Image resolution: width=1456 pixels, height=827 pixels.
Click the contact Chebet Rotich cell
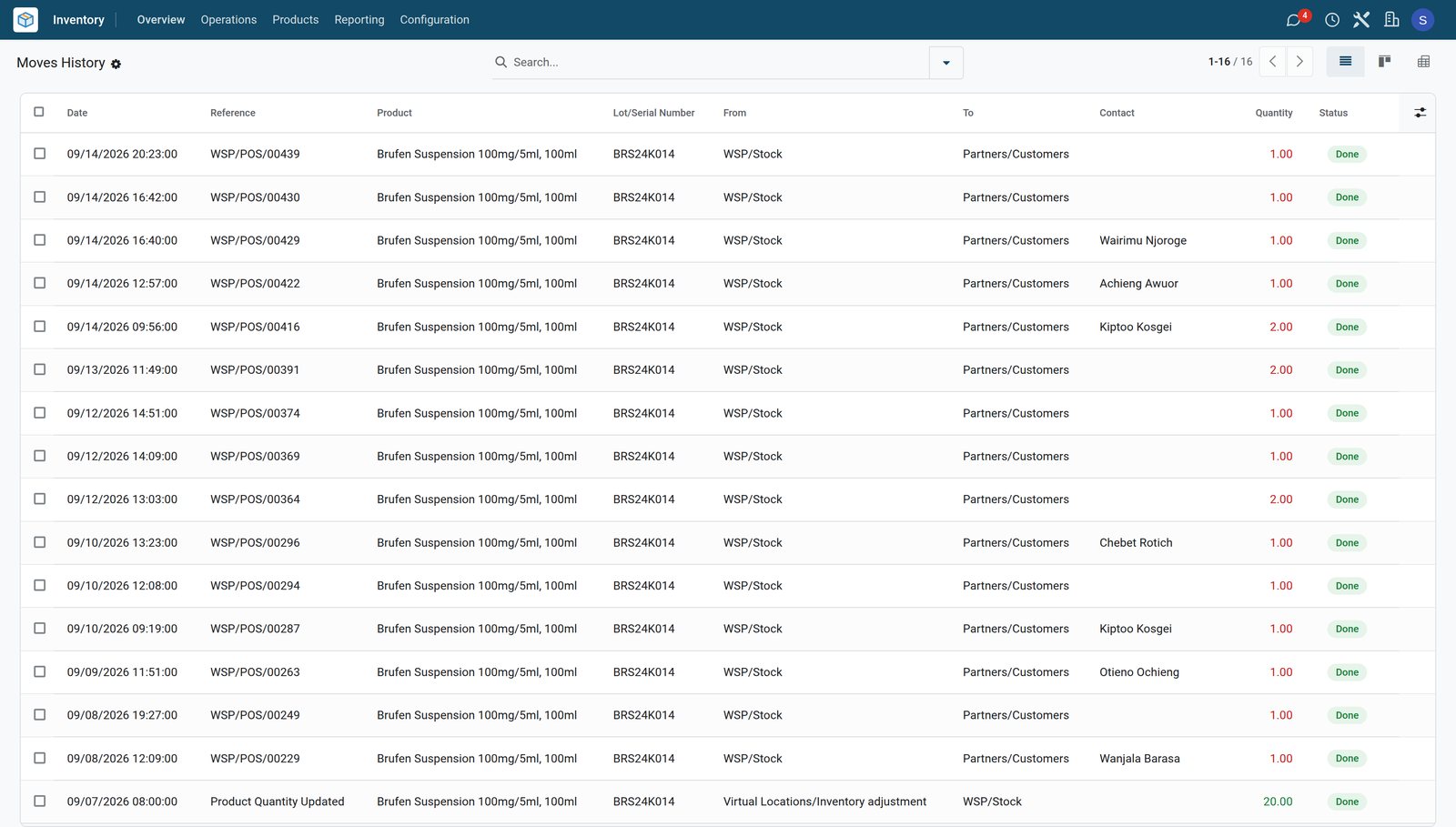coord(1136,543)
